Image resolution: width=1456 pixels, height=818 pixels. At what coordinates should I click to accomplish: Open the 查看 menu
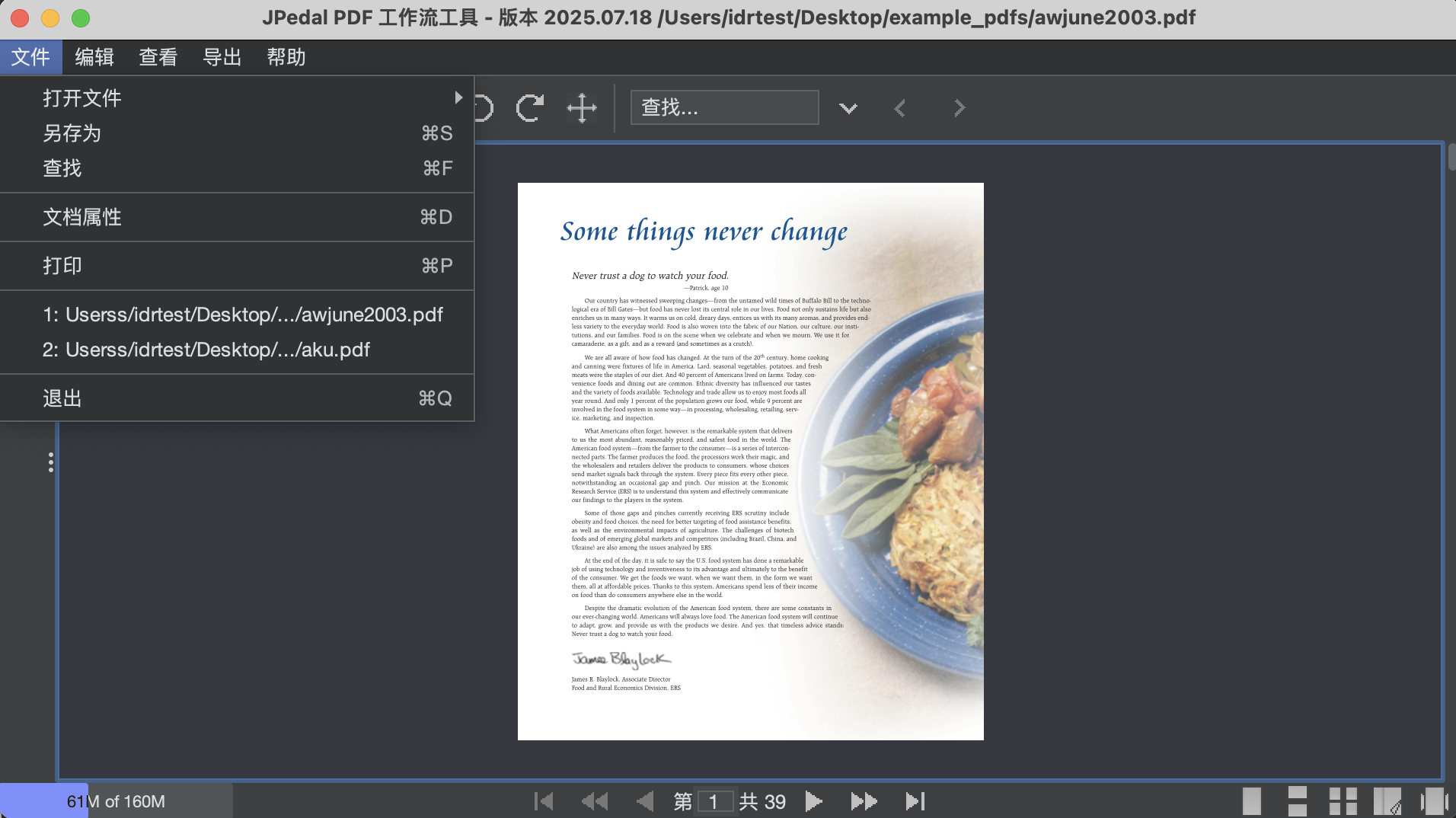tap(158, 56)
